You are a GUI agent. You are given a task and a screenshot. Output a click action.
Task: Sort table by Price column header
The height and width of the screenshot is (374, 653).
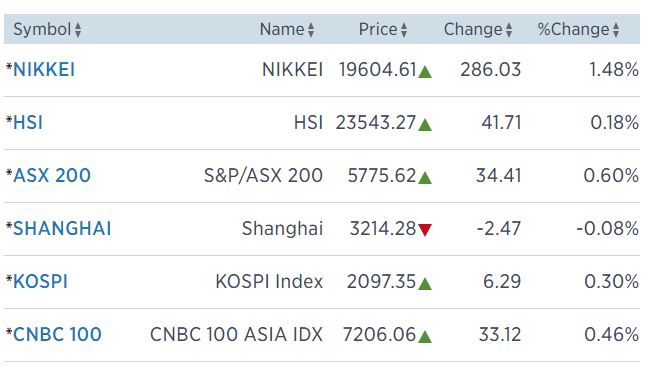click(x=378, y=30)
